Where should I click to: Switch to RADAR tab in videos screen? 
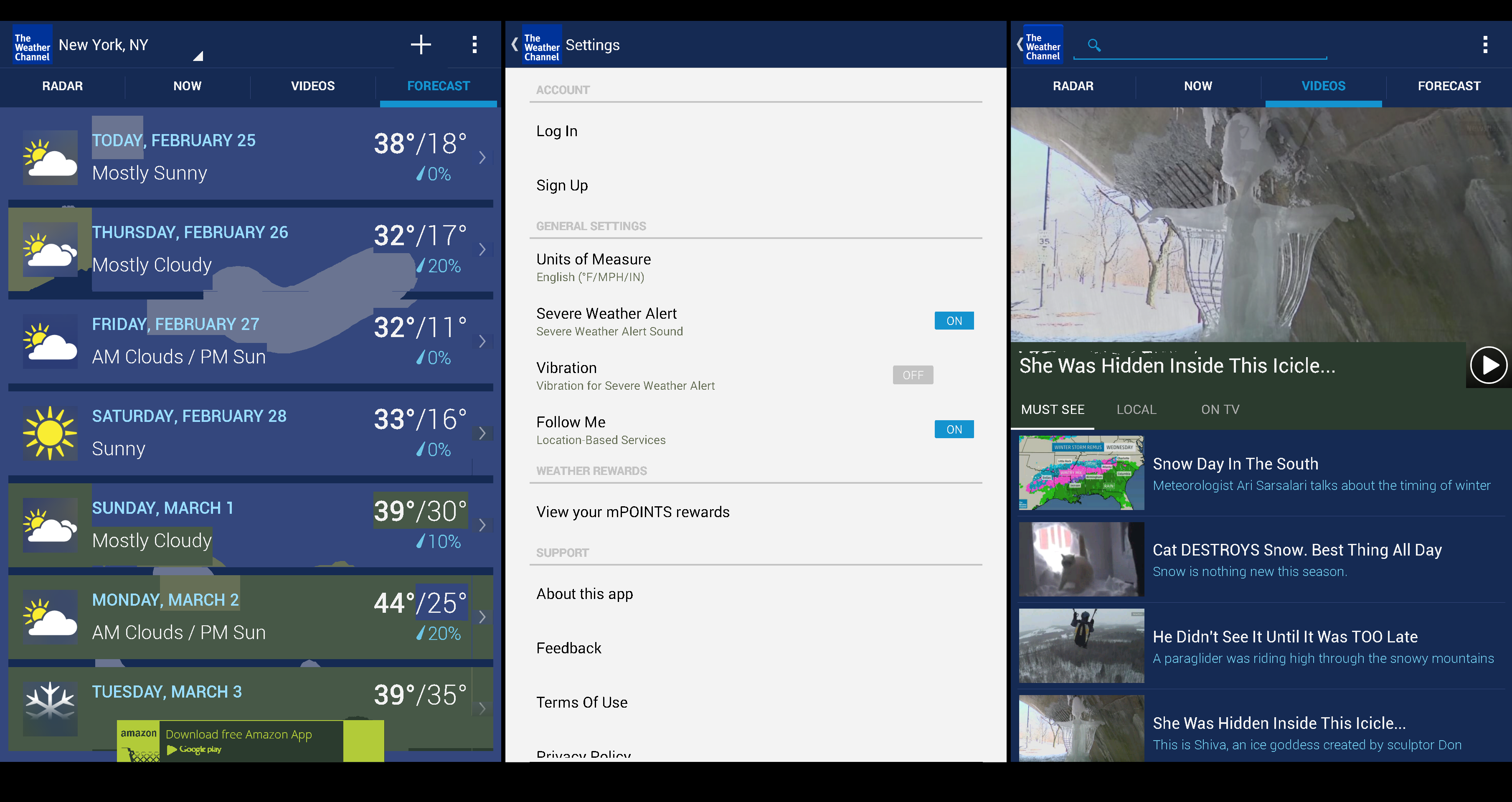click(1073, 86)
